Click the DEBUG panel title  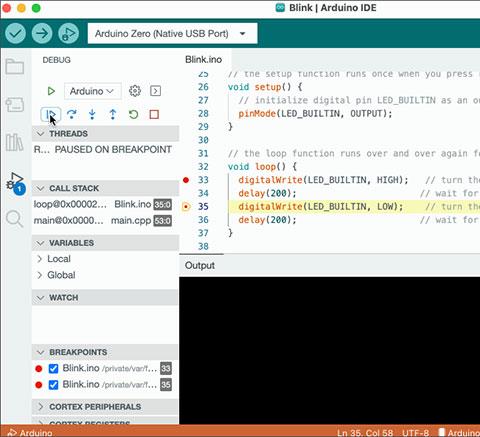click(x=57, y=60)
